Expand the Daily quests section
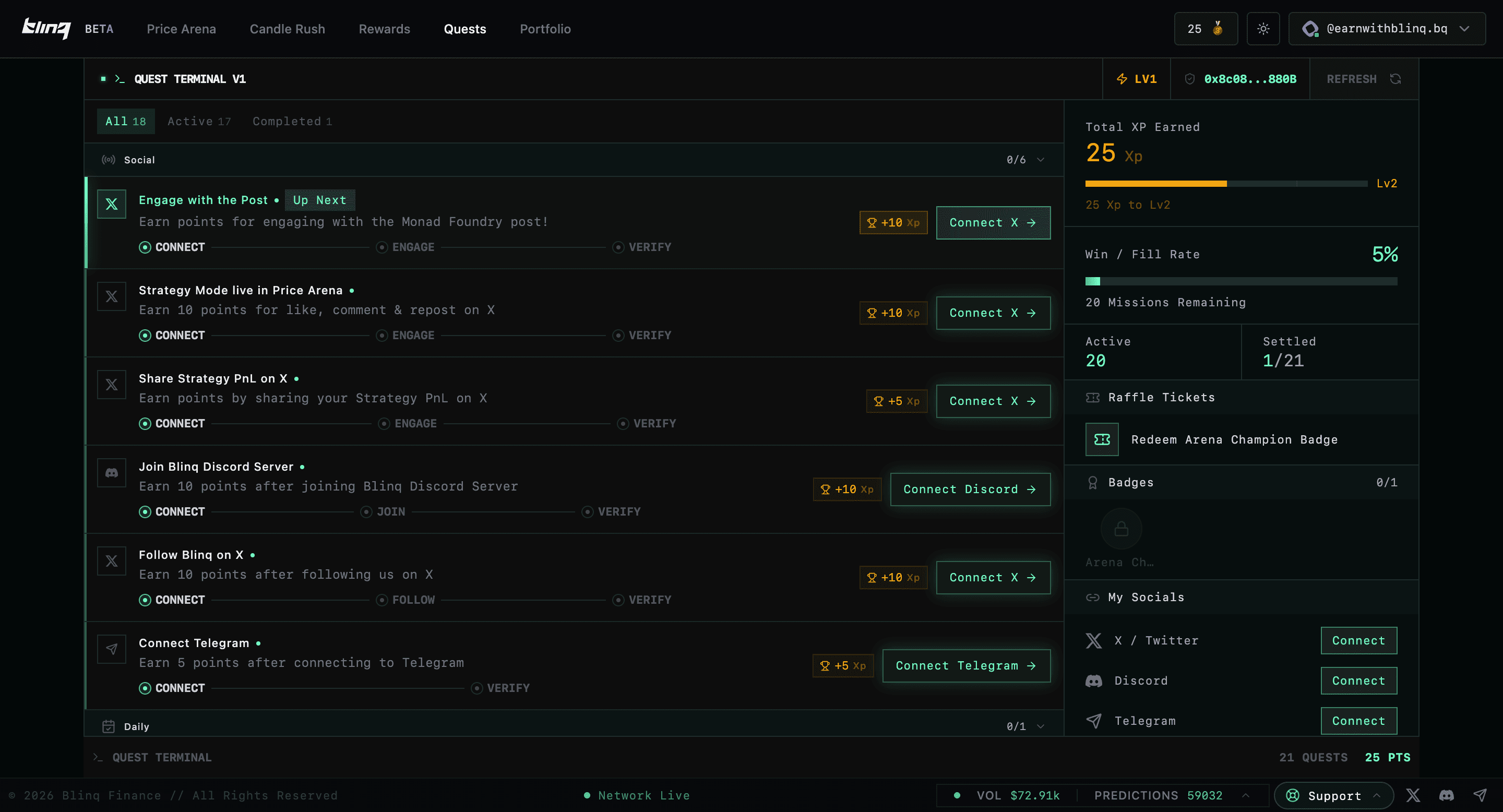The height and width of the screenshot is (812, 1503). coord(1040,726)
